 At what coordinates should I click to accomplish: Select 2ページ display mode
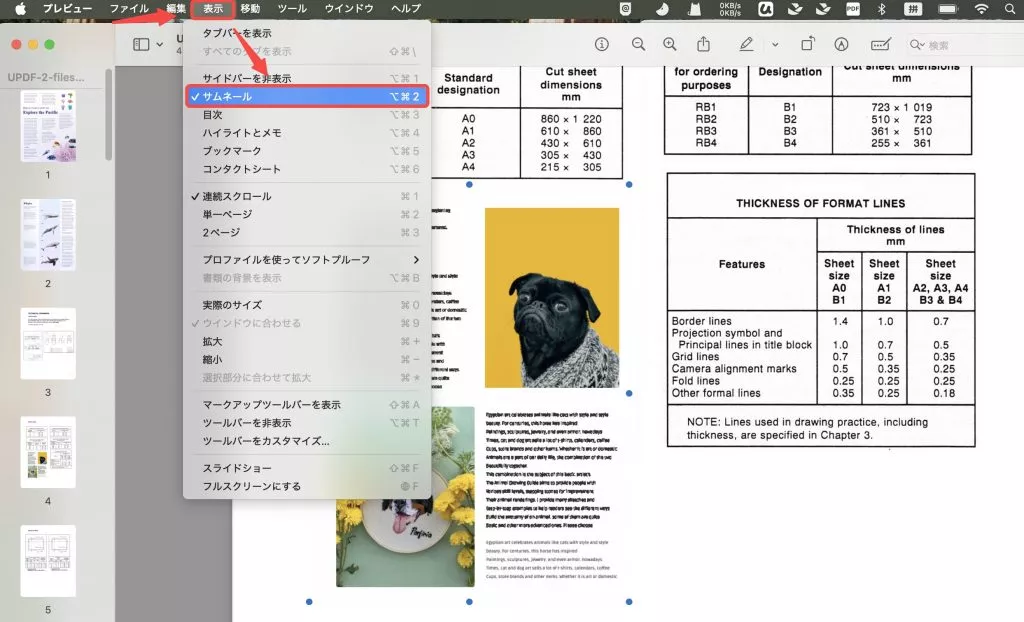click(x=307, y=233)
